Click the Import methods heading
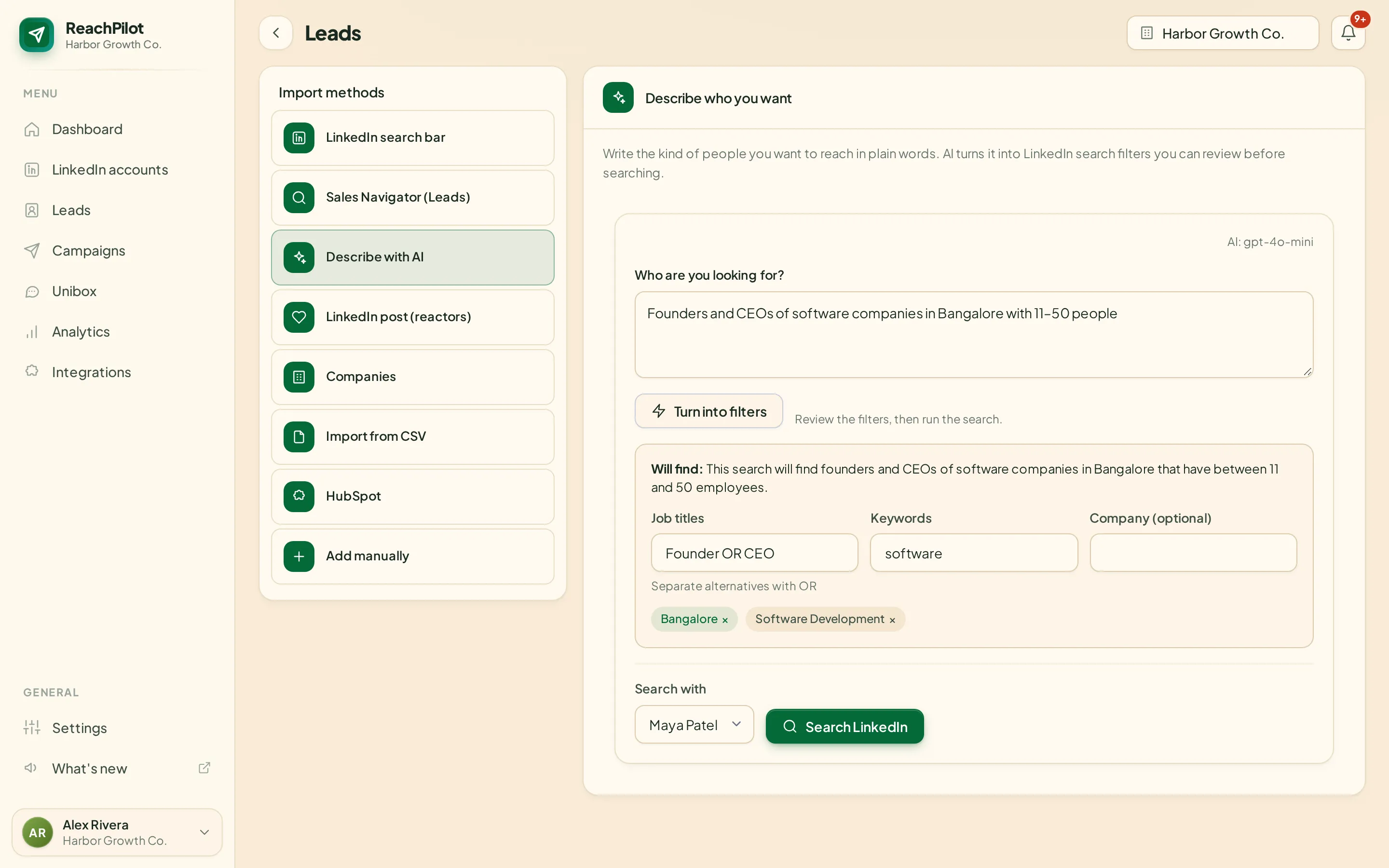Screen dimensions: 1389x868 [331, 93]
